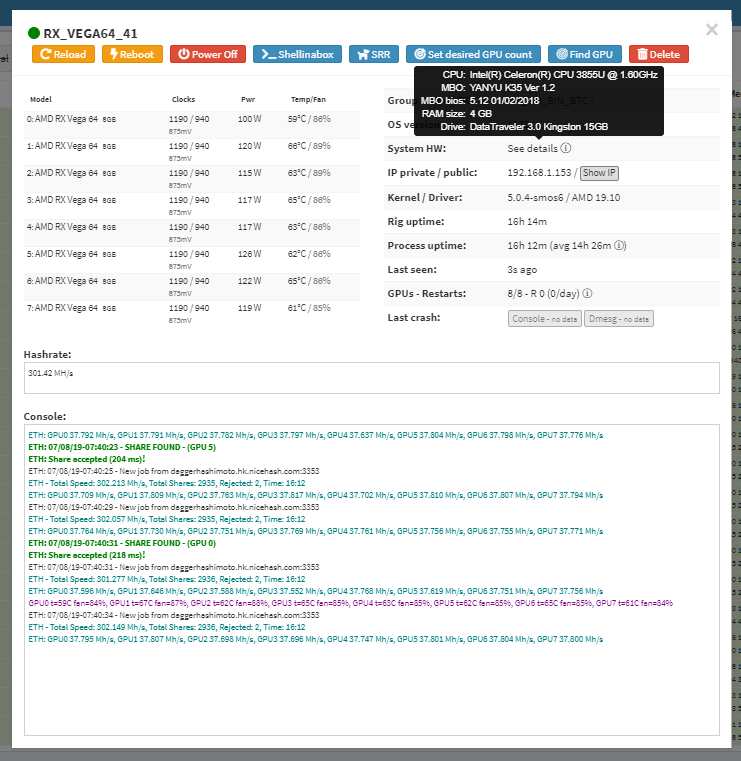741x761 pixels.
Task: Select GPU row 2: AMD RX Vega 64
Action: coord(192,179)
